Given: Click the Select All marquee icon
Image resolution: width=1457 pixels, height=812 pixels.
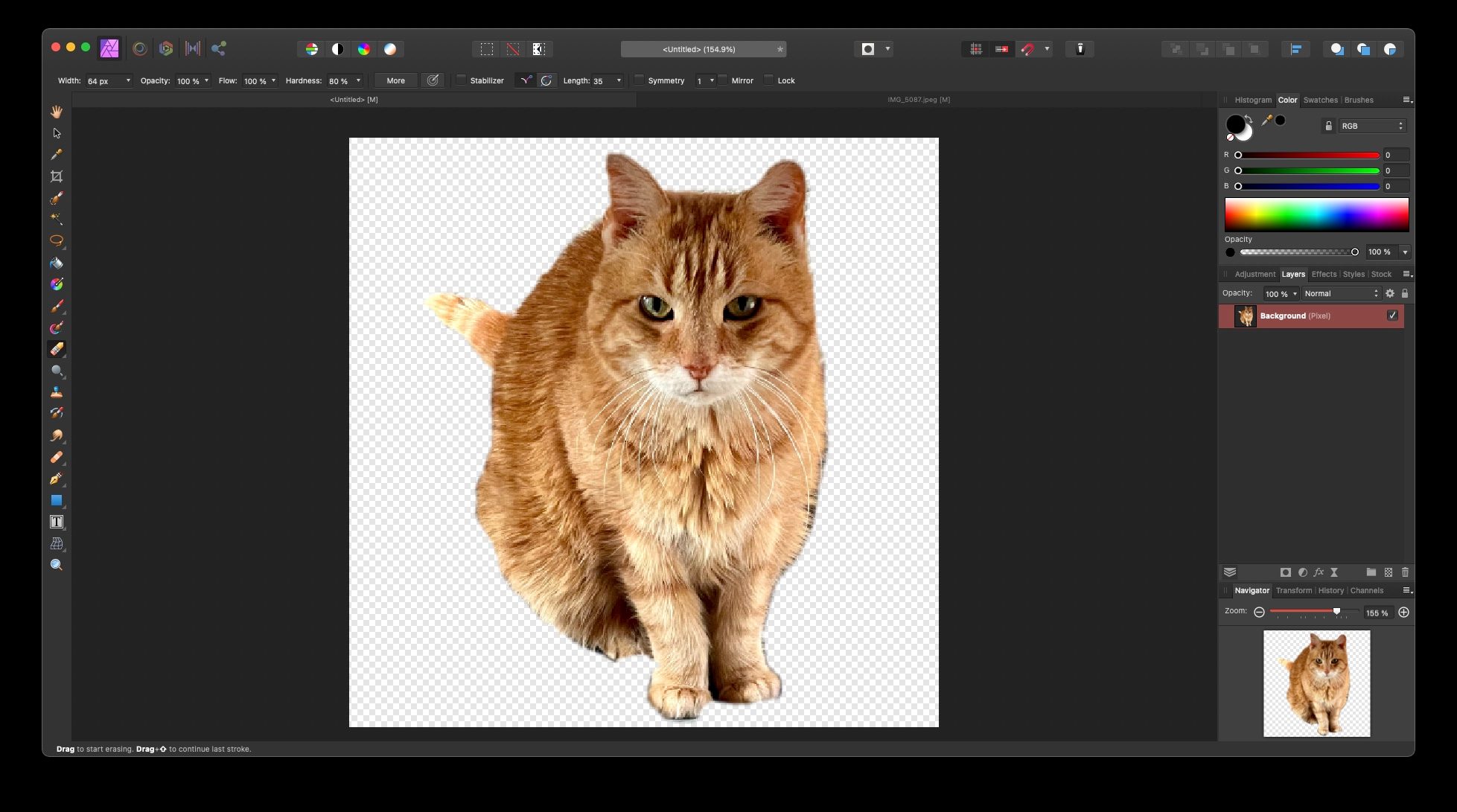Looking at the screenshot, I should (487, 49).
